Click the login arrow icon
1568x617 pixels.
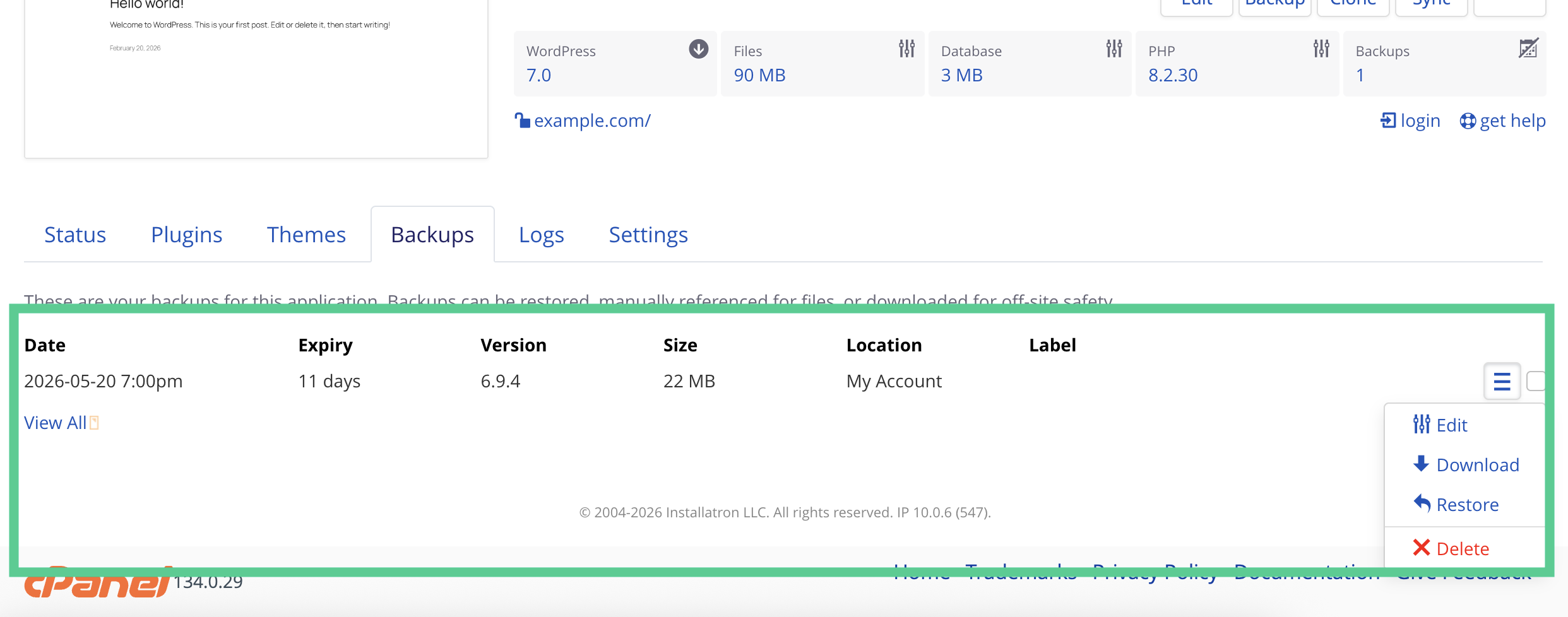1388,120
